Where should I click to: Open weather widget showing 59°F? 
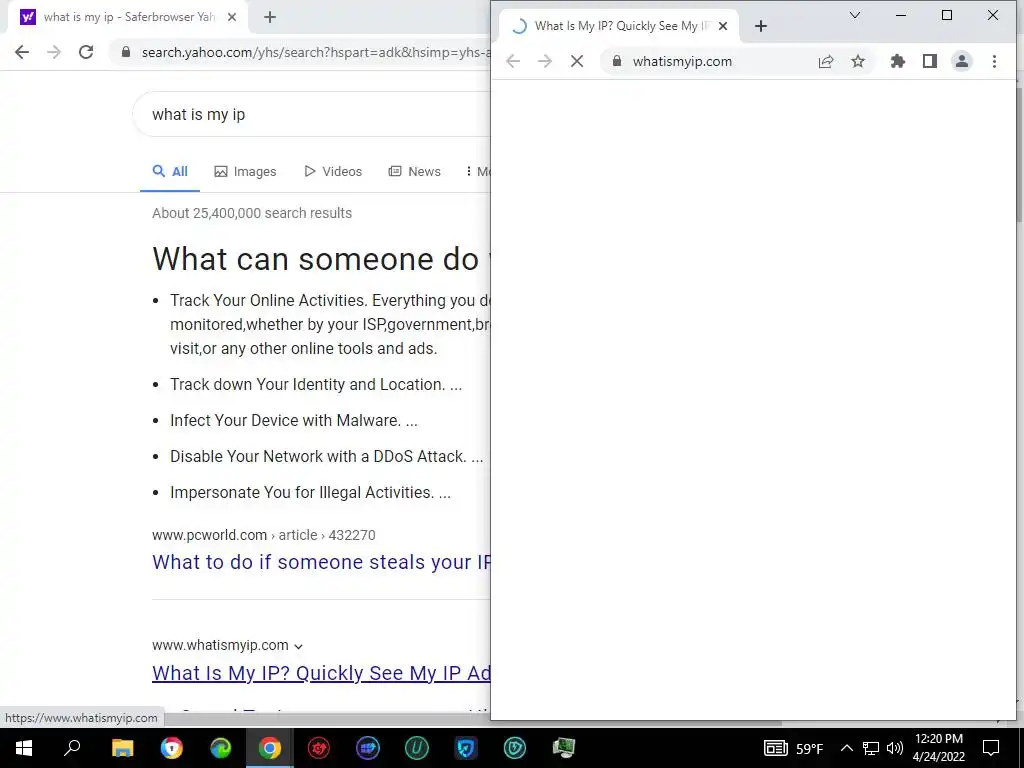click(x=793, y=748)
